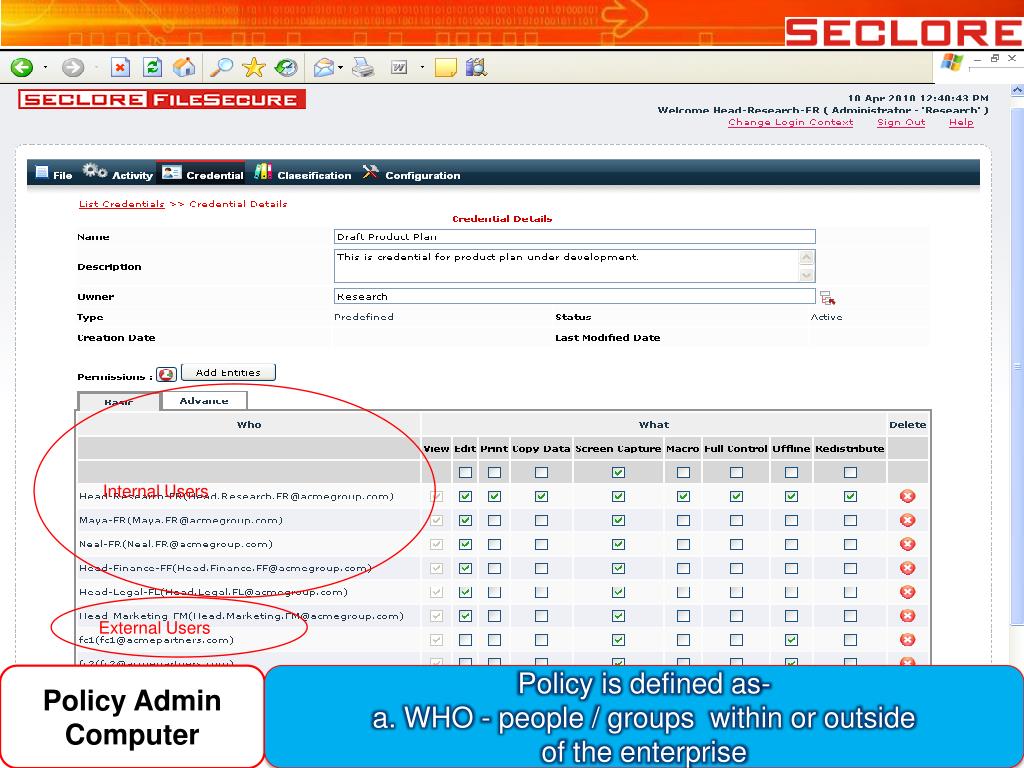Image resolution: width=1024 pixels, height=768 pixels.
Task: Delete Head-Legal-FL permission row
Action: click(907, 592)
